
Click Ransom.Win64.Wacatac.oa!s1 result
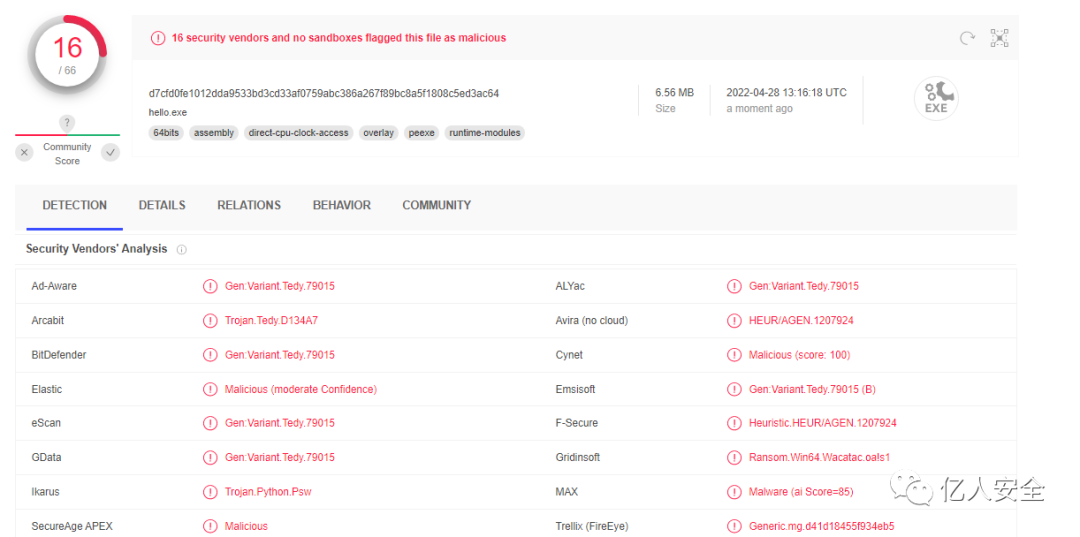click(x=820, y=458)
